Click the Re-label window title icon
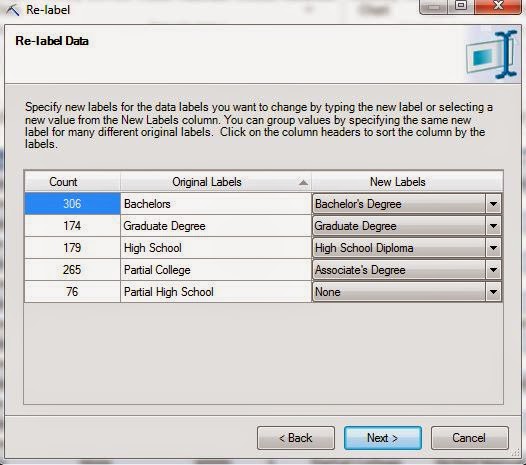The width and height of the screenshot is (526, 465). pos(12,10)
